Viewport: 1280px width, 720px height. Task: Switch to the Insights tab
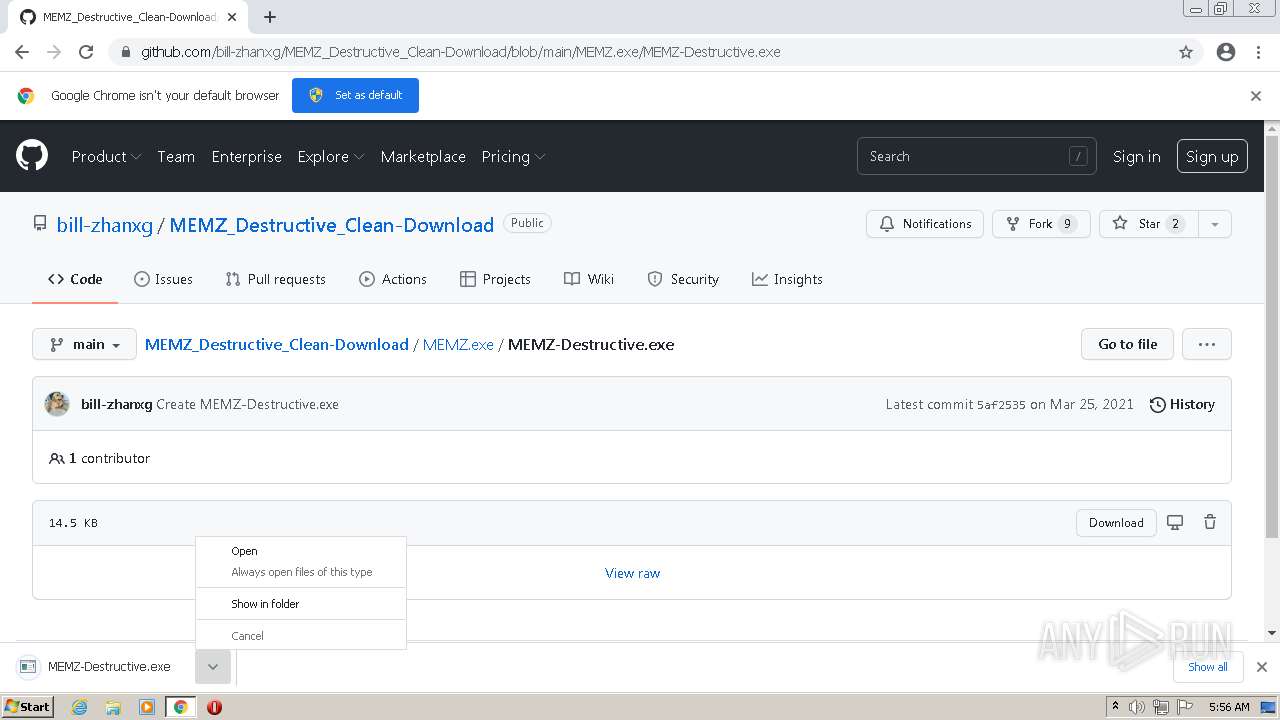tap(787, 279)
